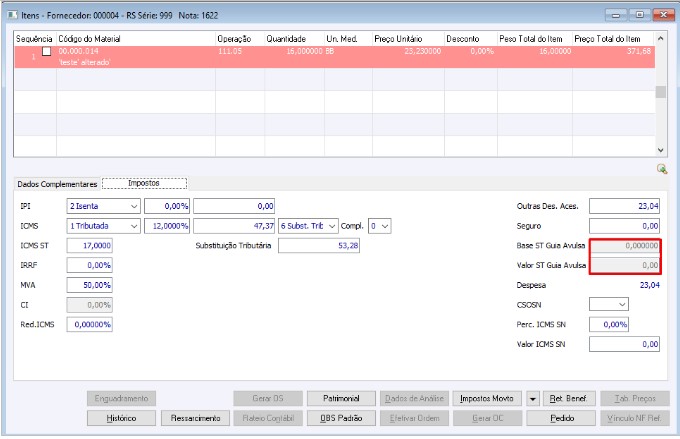Click the Outras Des. Aces. field
This screenshot has height=439, width=680.
pos(624,206)
